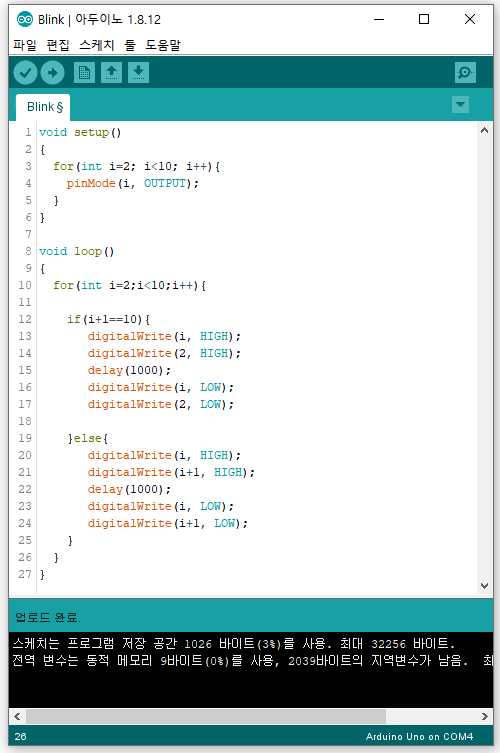Viewport: 500px width, 753px height.
Task: Open the 스케치 menu
Action: (x=97, y=45)
